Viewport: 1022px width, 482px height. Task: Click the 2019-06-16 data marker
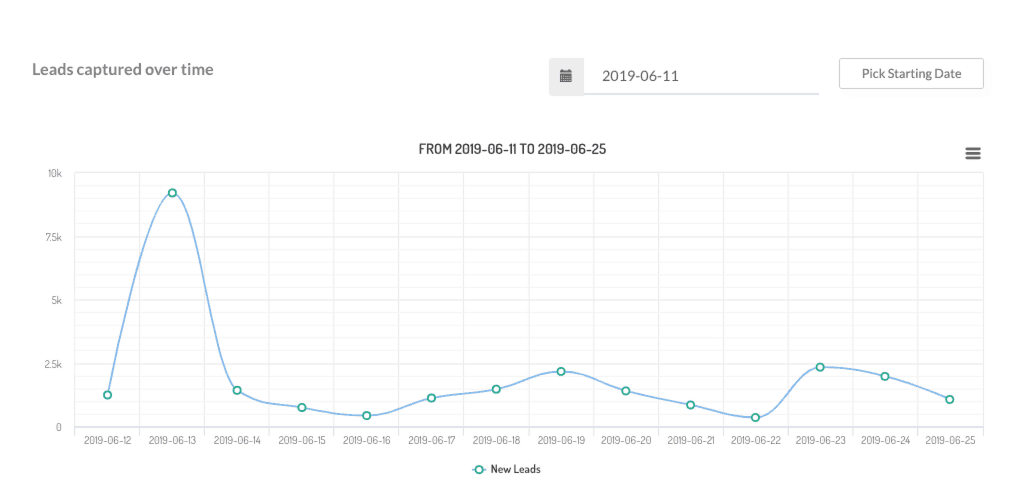tap(367, 416)
